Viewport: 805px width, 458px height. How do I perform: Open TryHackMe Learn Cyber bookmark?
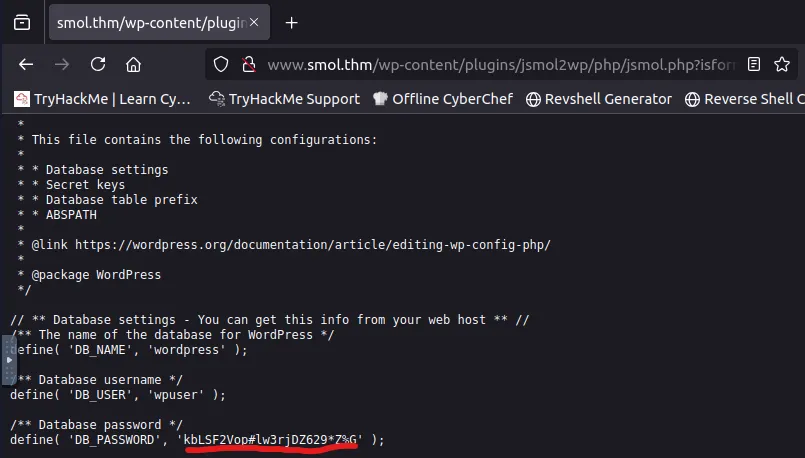click(x=102, y=99)
